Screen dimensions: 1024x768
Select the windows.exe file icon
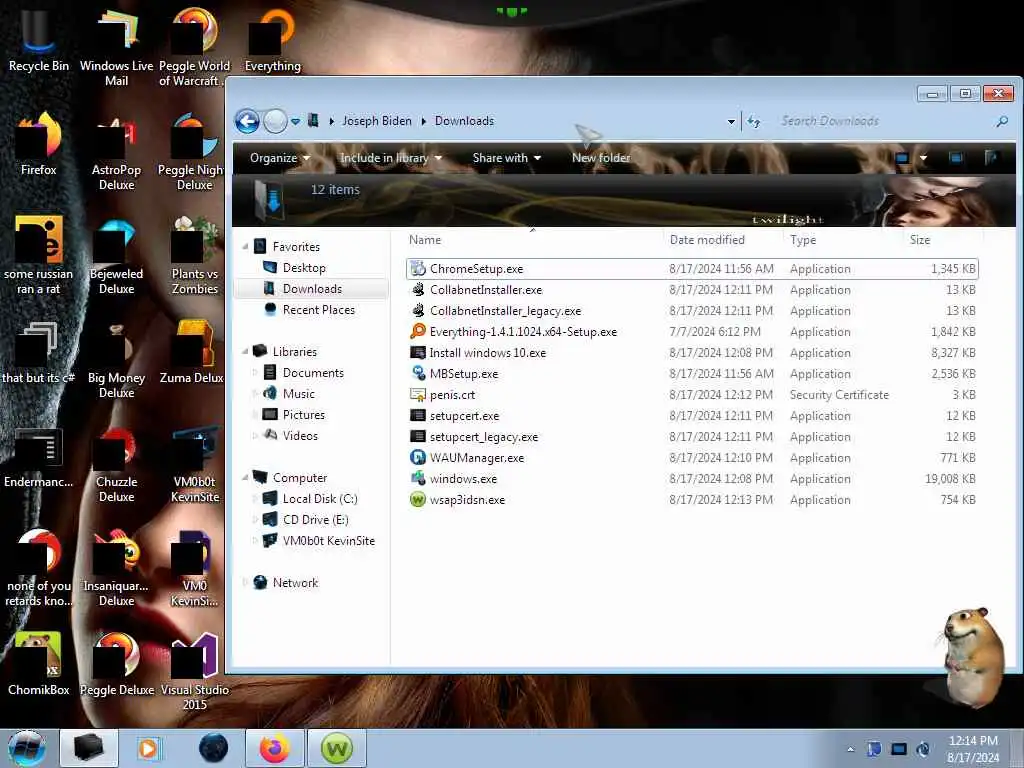pos(417,478)
